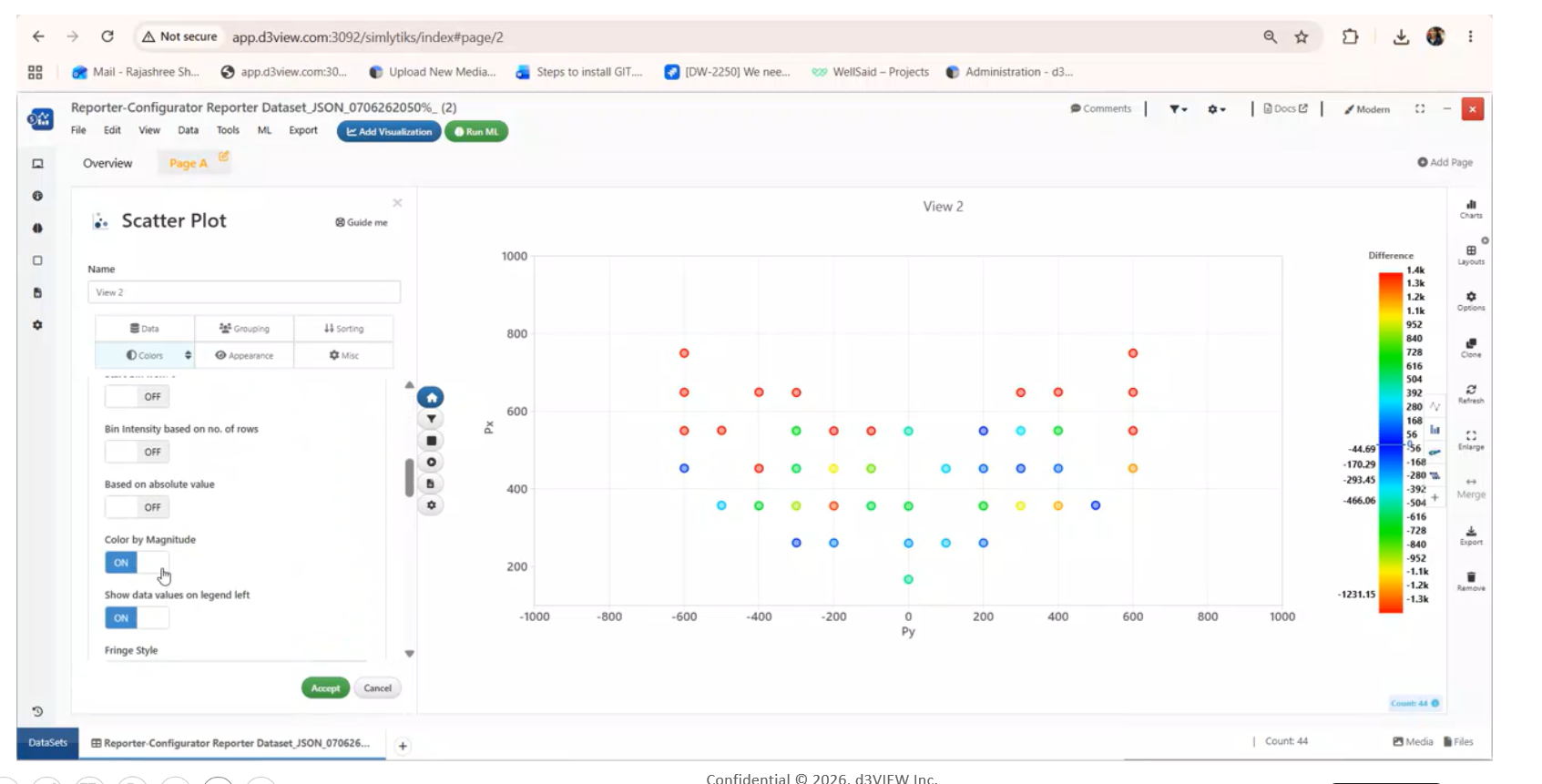
Task: Click the Clone visualization icon
Action: tap(1471, 347)
